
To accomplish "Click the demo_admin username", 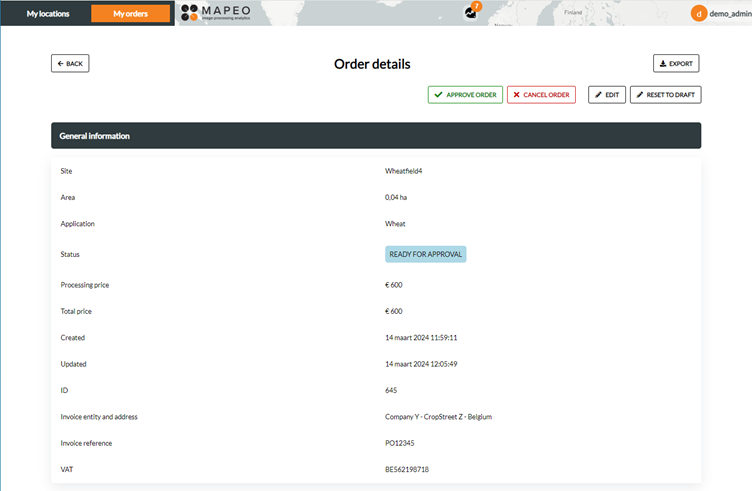I will [730, 14].
